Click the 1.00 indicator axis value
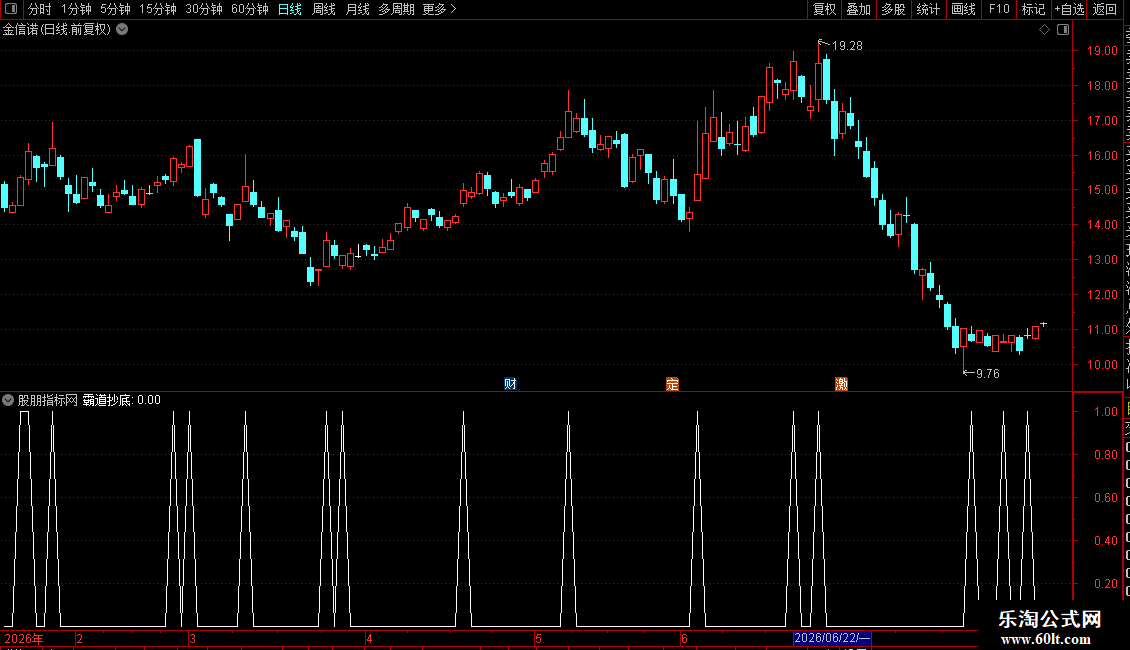 [x=1105, y=411]
